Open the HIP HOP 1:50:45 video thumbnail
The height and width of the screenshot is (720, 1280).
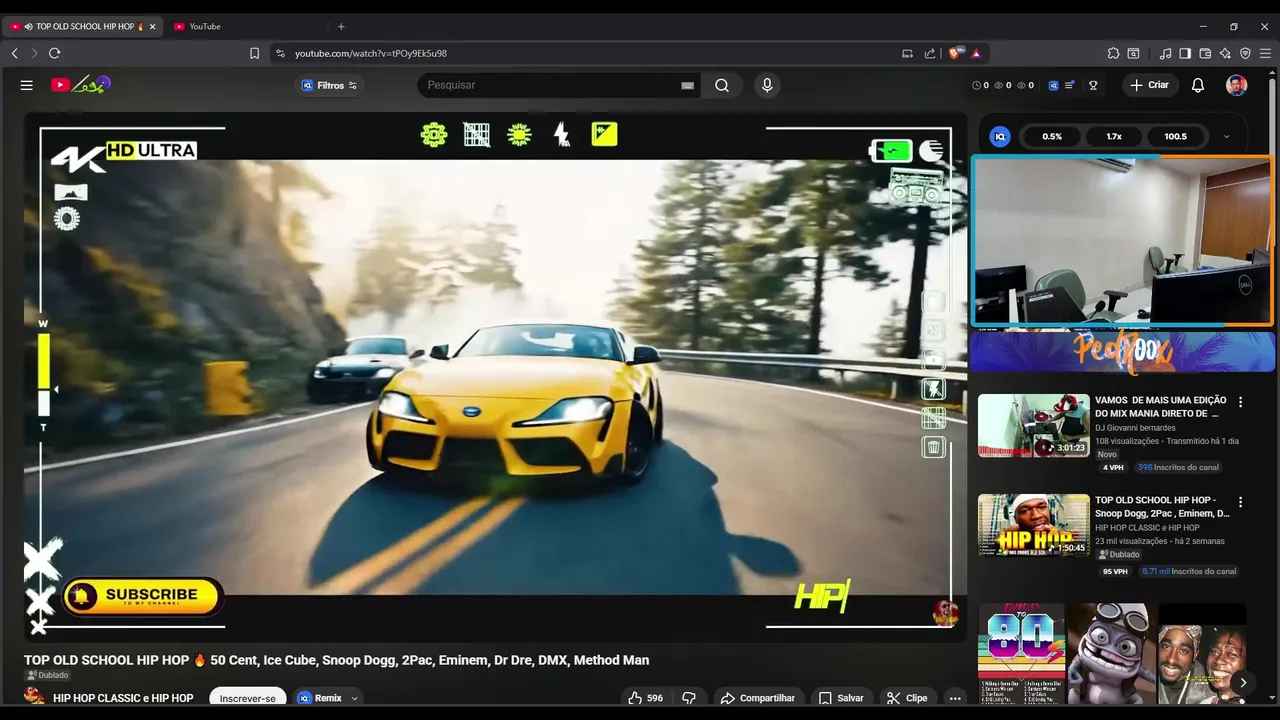[x=1034, y=525]
